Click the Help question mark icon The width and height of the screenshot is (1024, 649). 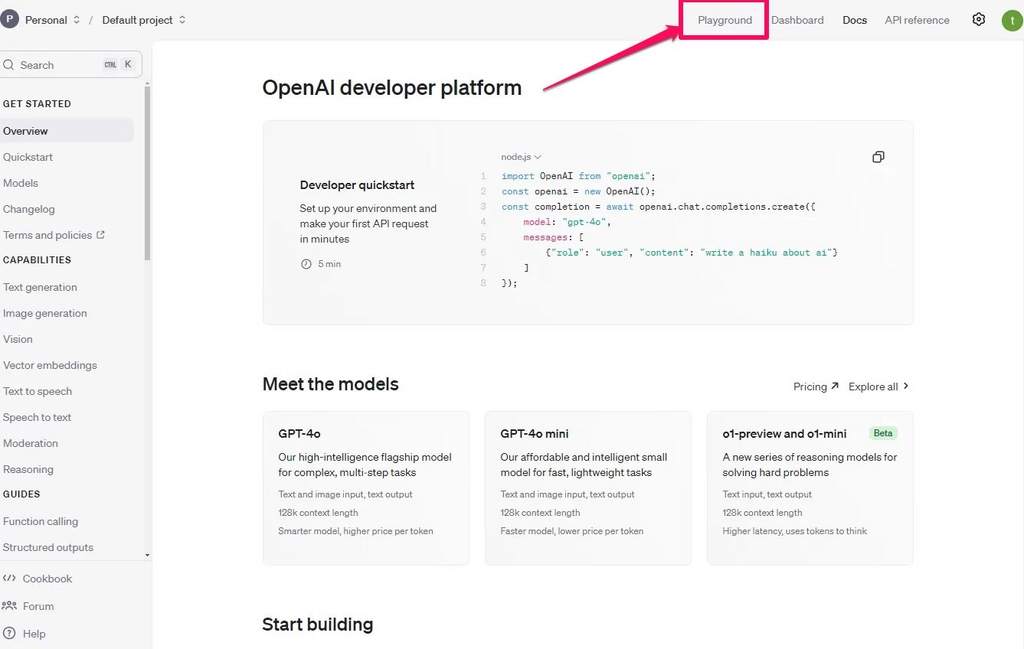coord(9,633)
